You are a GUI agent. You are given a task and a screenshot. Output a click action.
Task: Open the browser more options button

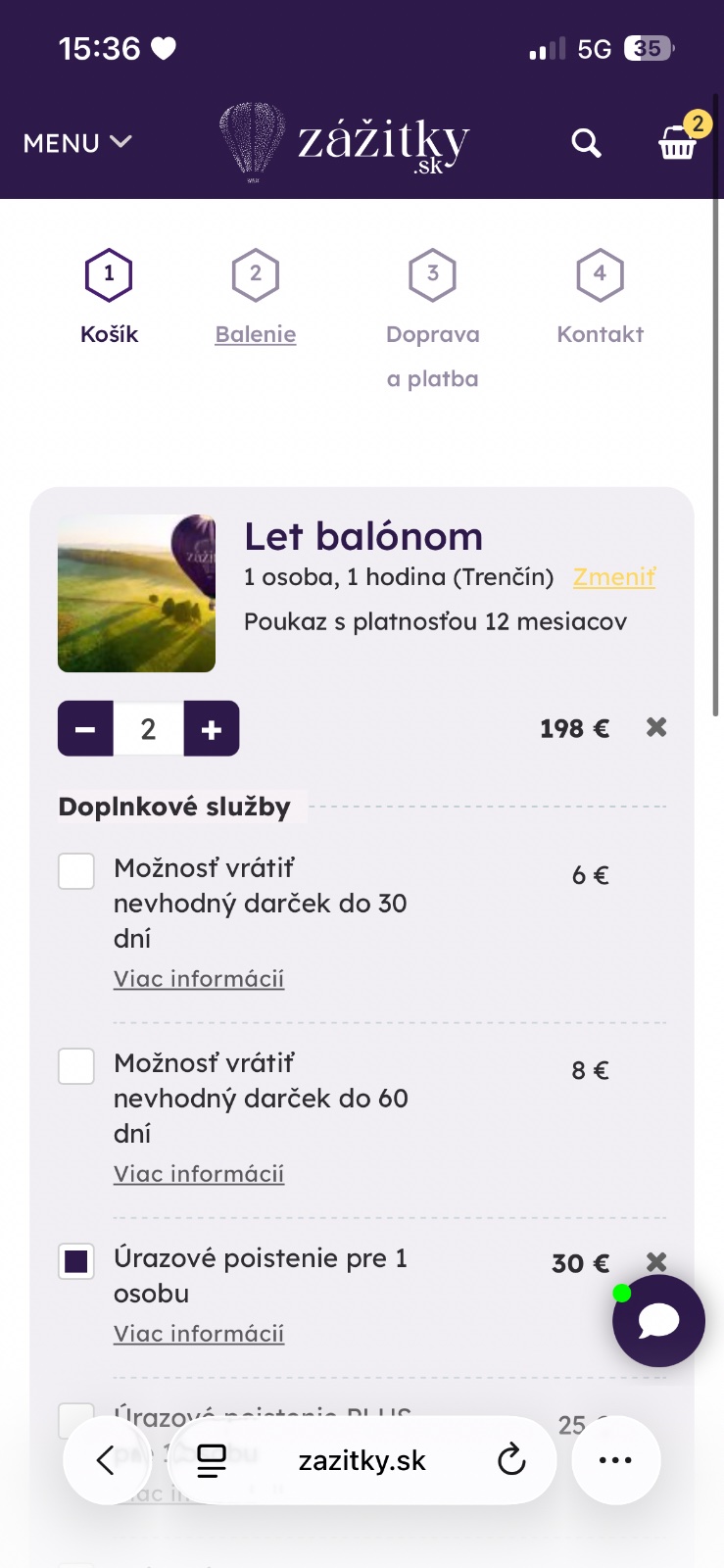(615, 1460)
